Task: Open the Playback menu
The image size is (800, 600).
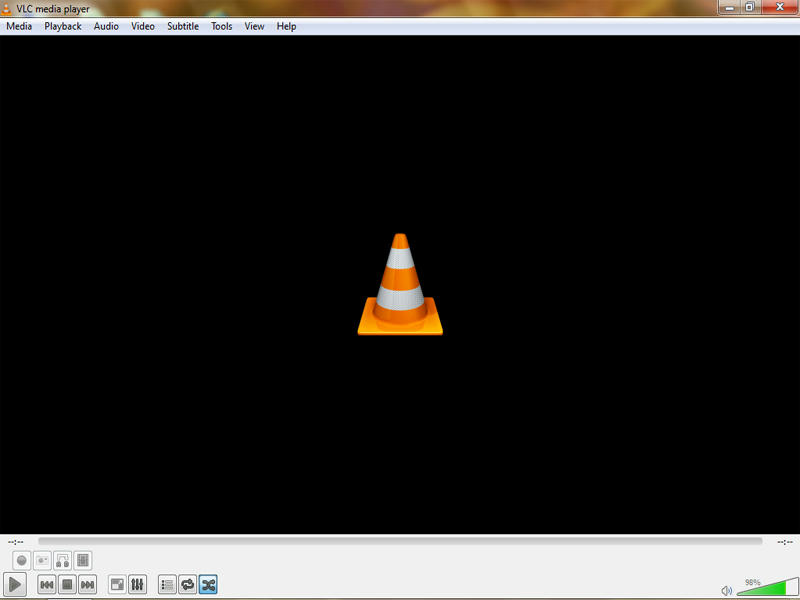Action: (x=63, y=26)
